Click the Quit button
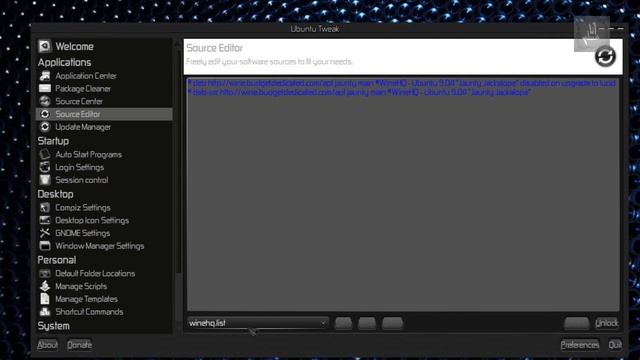The image size is (640, 360). pyautogui.click(x=615, y=345)
